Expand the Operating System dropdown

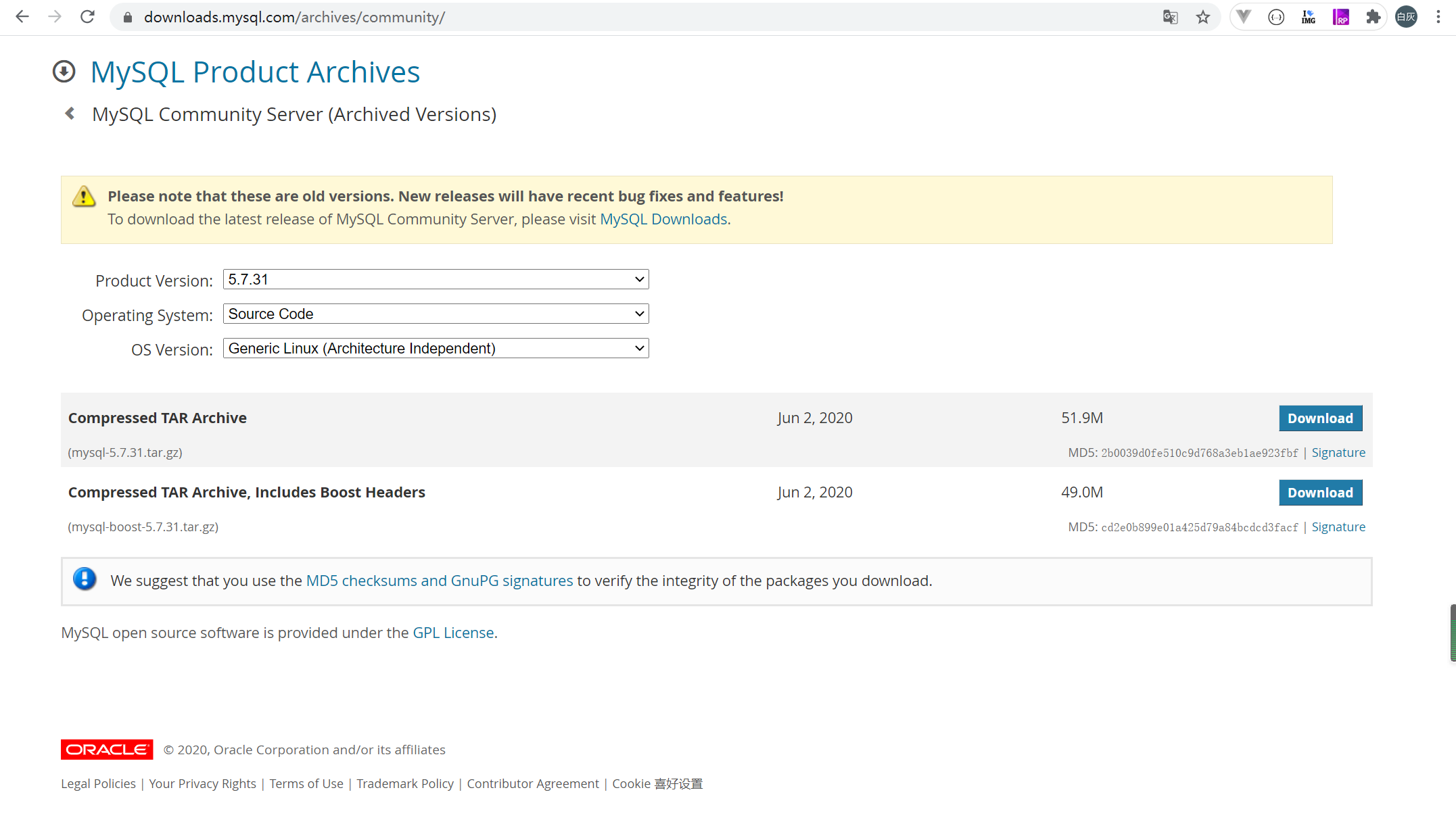point(436,314)
